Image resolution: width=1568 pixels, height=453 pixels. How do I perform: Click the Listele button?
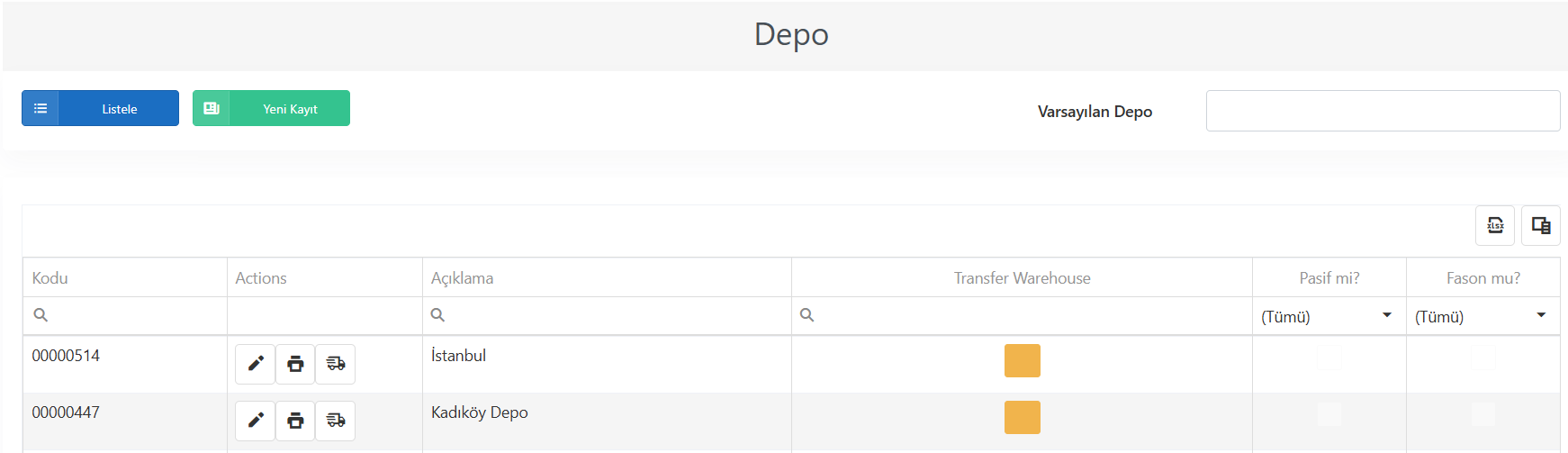(100, 108)
